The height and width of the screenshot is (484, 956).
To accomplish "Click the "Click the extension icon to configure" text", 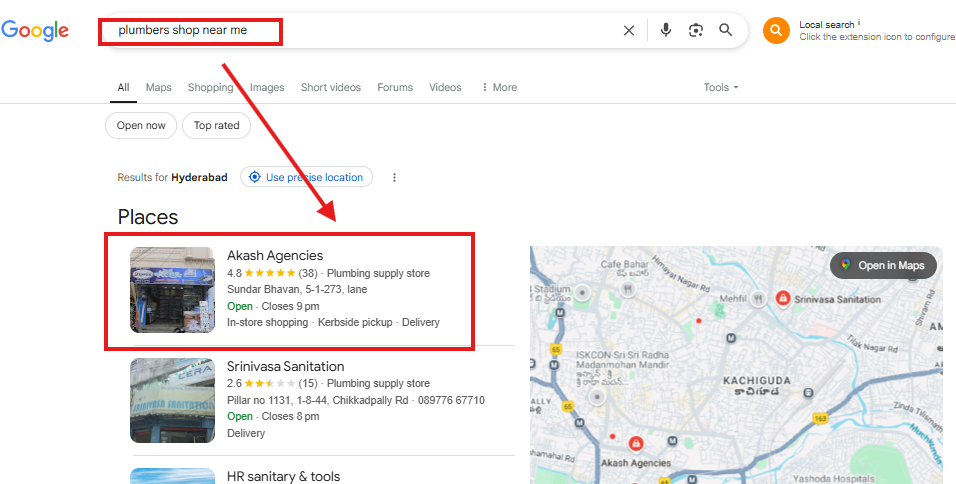I will click(877, 37).
